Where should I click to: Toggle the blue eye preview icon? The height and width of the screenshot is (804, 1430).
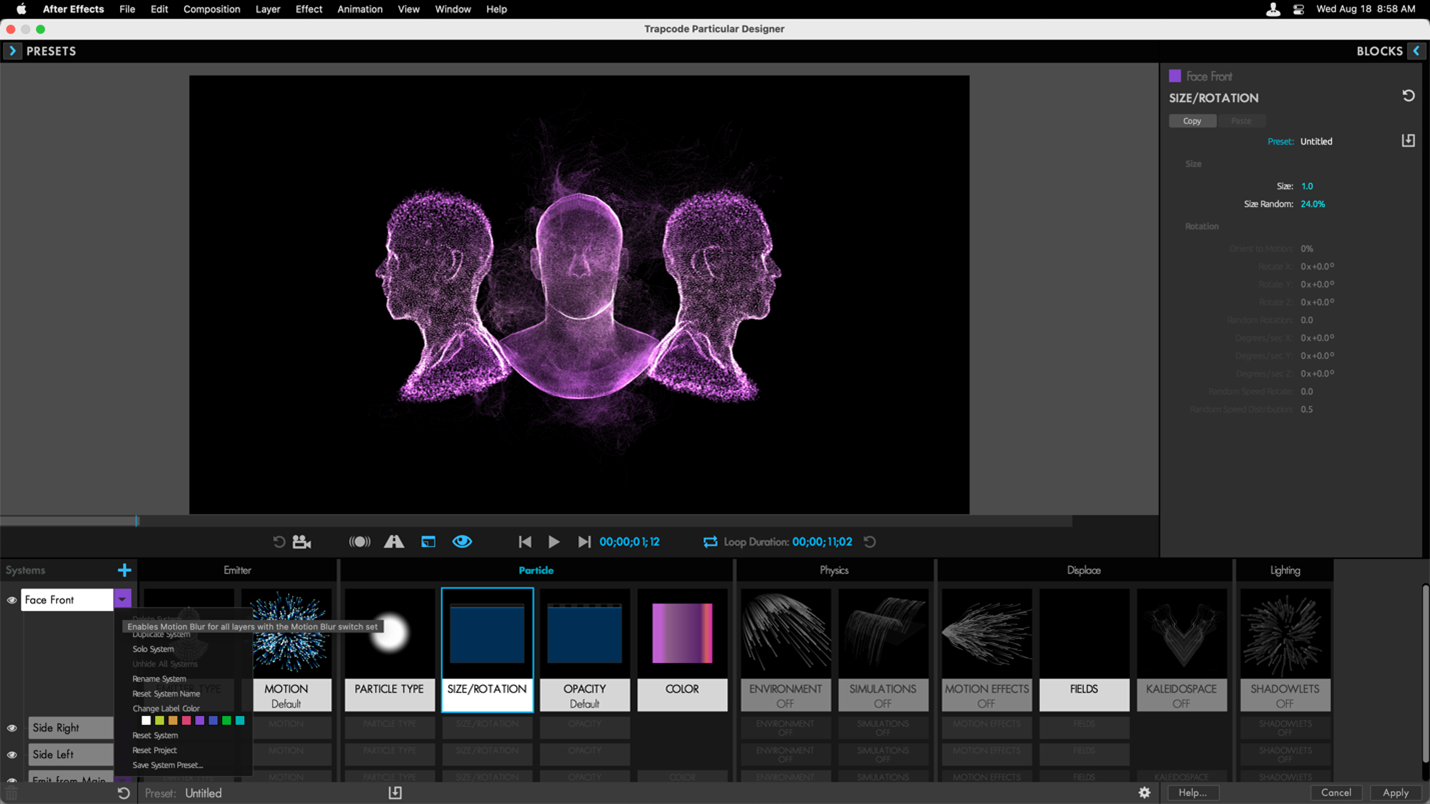pyautogui.click(x=462, y=542)
